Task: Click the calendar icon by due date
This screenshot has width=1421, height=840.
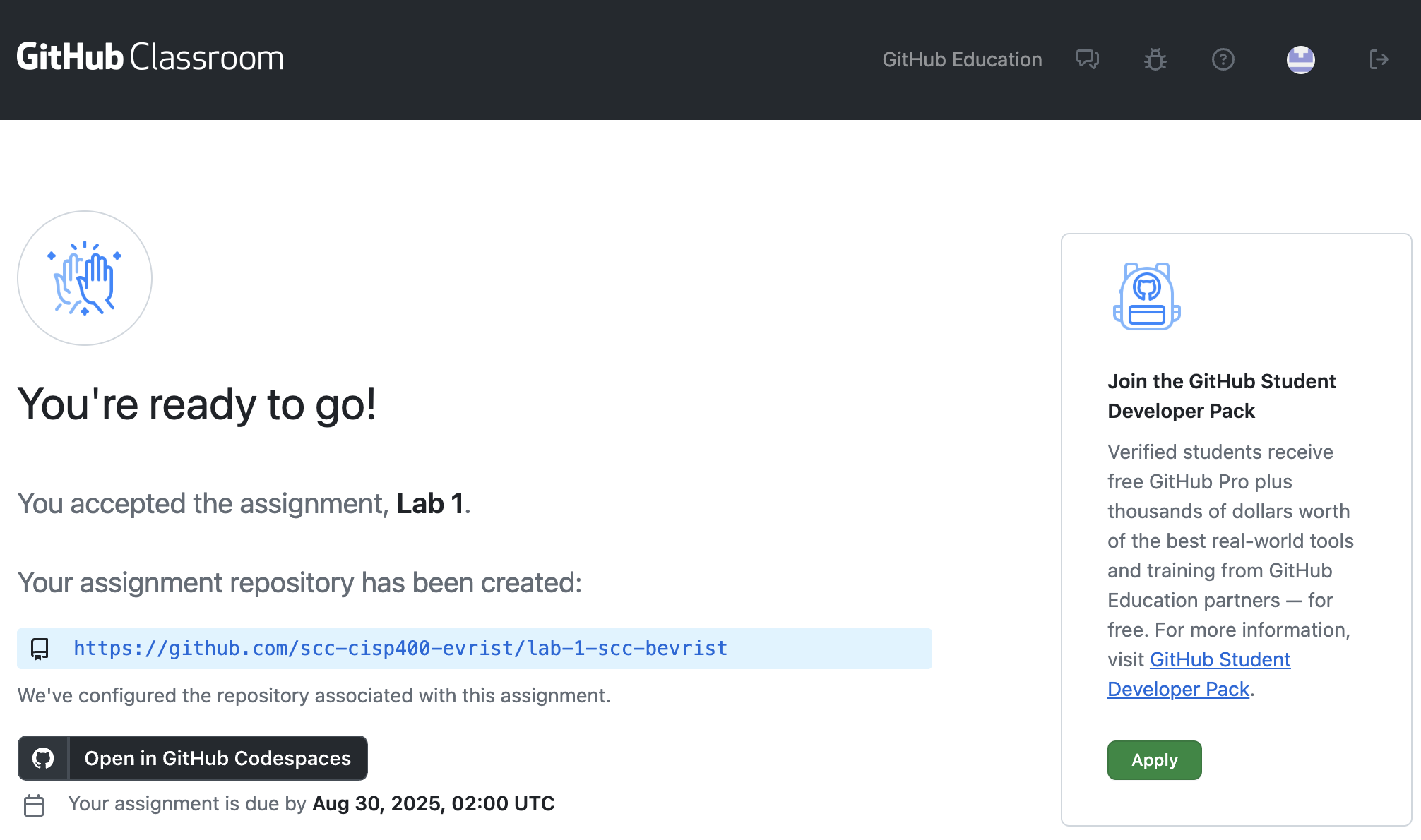Action: [34, 805]
